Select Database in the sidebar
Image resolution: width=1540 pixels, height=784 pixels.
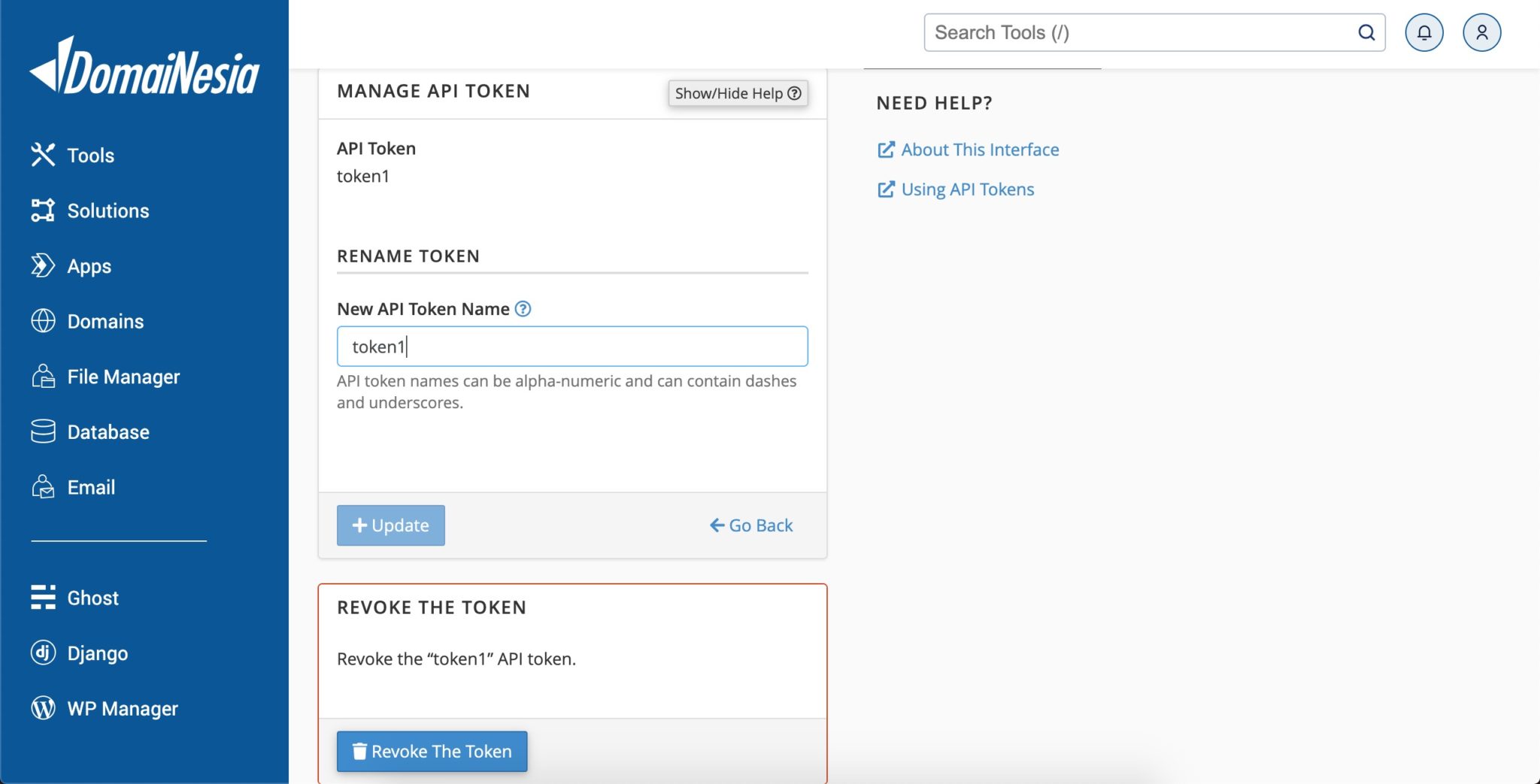point(108,432)
